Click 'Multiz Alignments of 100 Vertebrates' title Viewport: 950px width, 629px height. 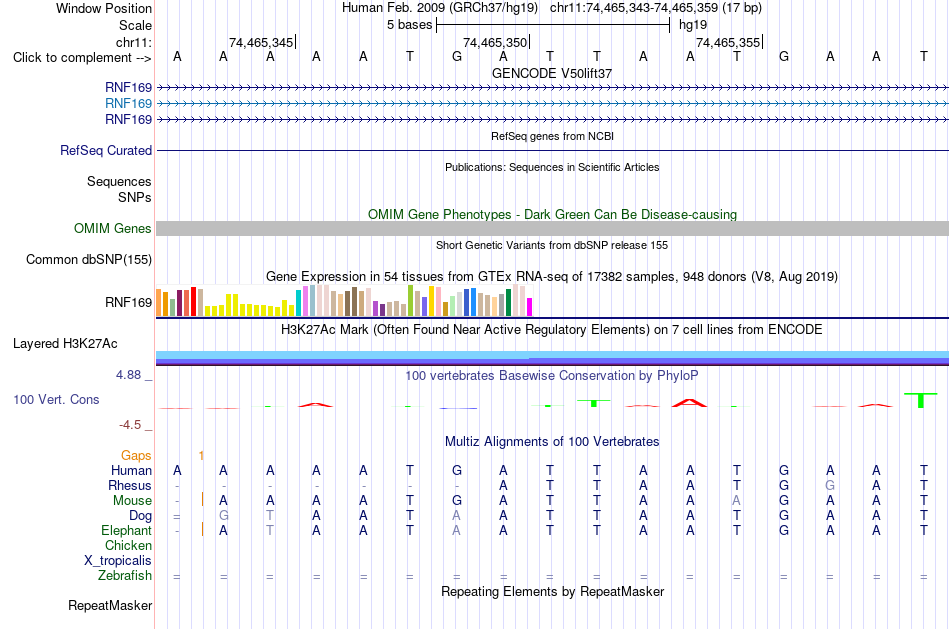[552, 442]
